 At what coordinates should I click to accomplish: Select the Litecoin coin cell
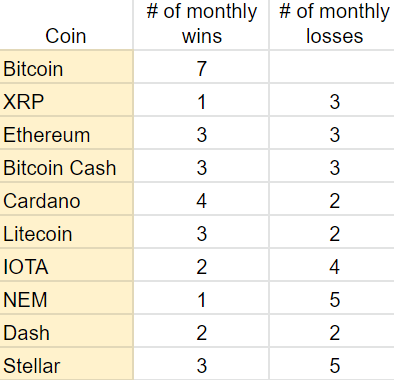66,232
